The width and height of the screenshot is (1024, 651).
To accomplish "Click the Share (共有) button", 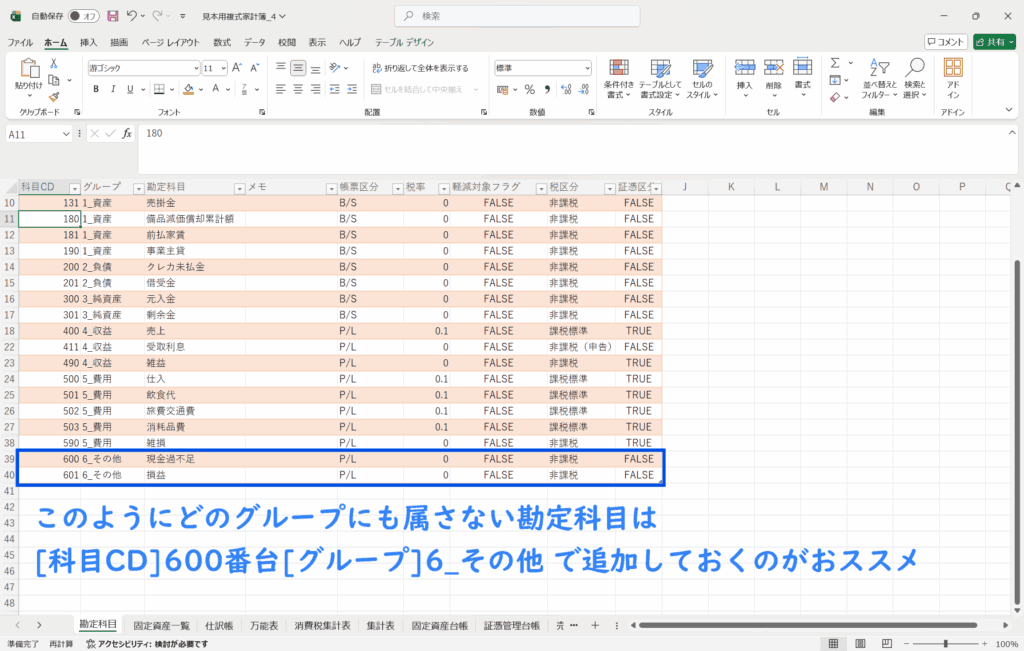I will [994, 42].
